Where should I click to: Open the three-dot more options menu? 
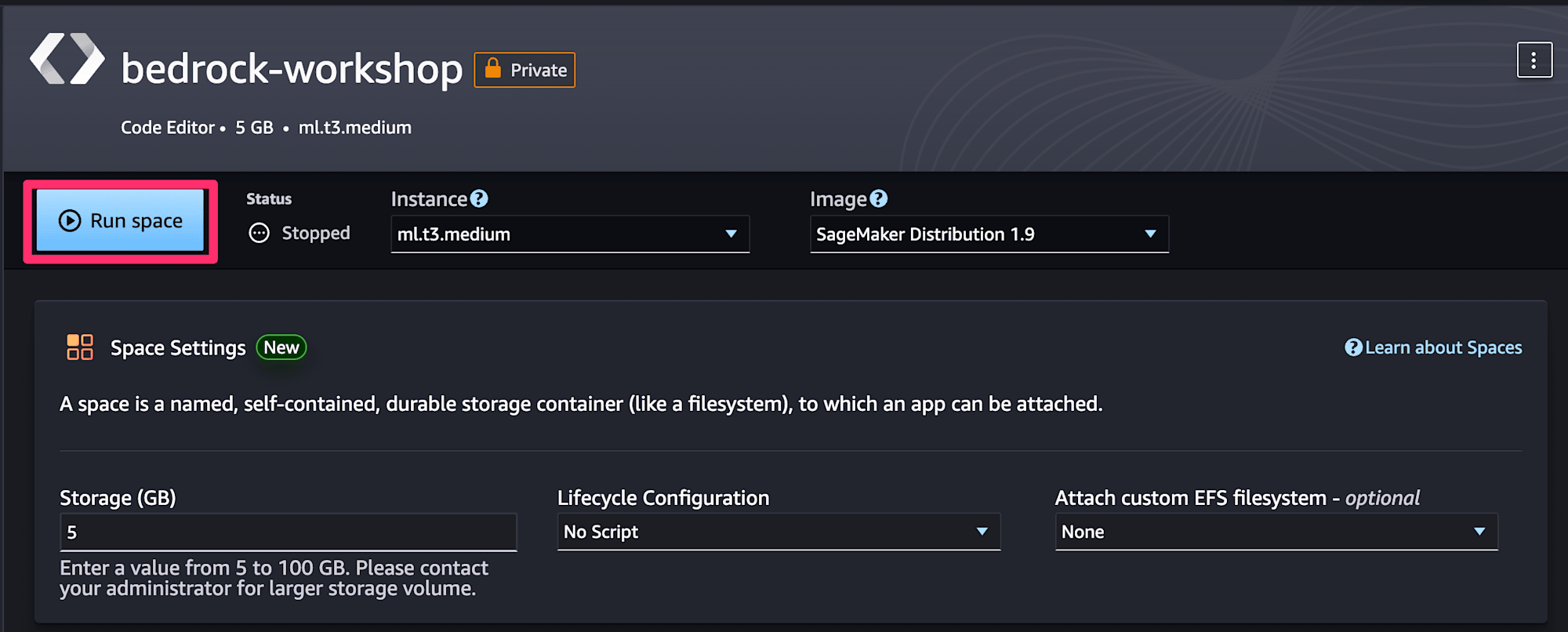pos(1534,60)
